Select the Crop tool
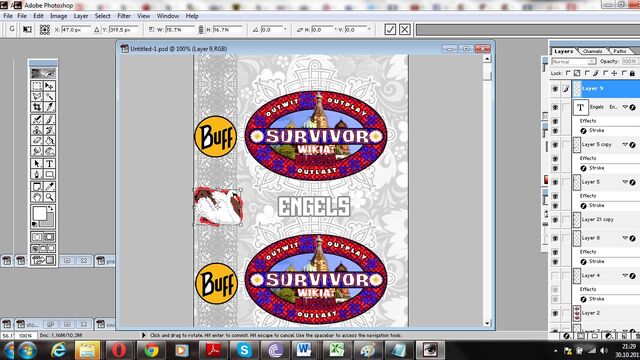 [x=37, y=107]
